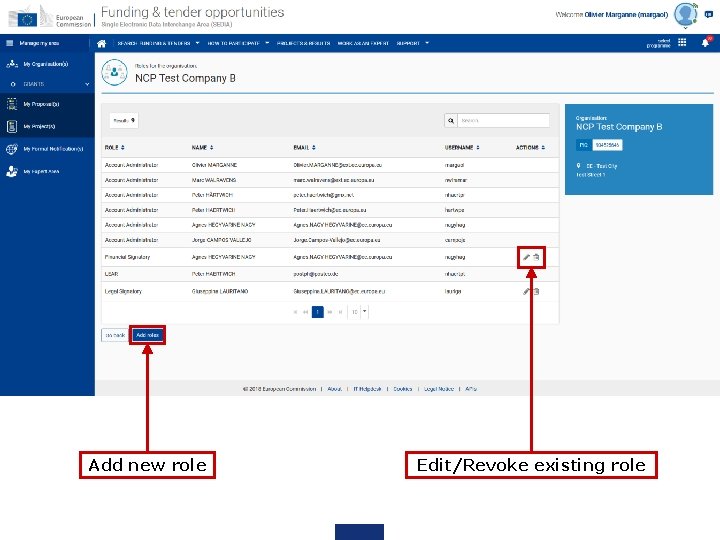Click the My Formal Notification(s) globe icon
Screen dimensions: 720x540
pyautogui.click(x=12, y=149)
